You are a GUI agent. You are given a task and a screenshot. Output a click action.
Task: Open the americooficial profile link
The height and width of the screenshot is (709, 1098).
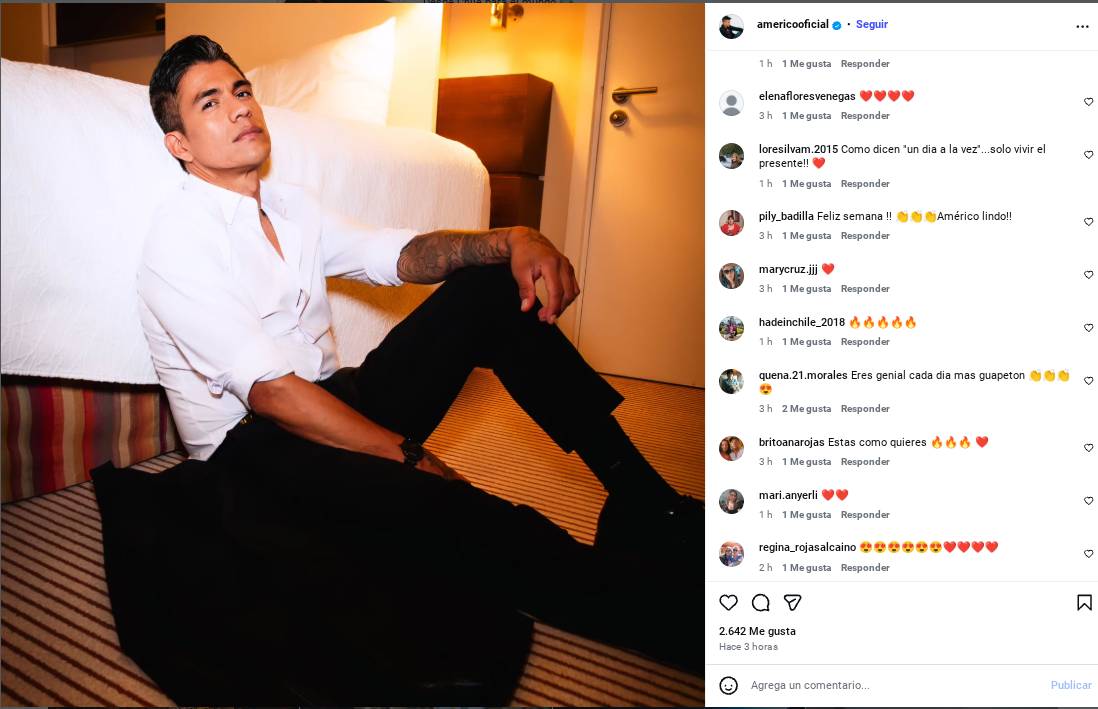pos(793,25)
